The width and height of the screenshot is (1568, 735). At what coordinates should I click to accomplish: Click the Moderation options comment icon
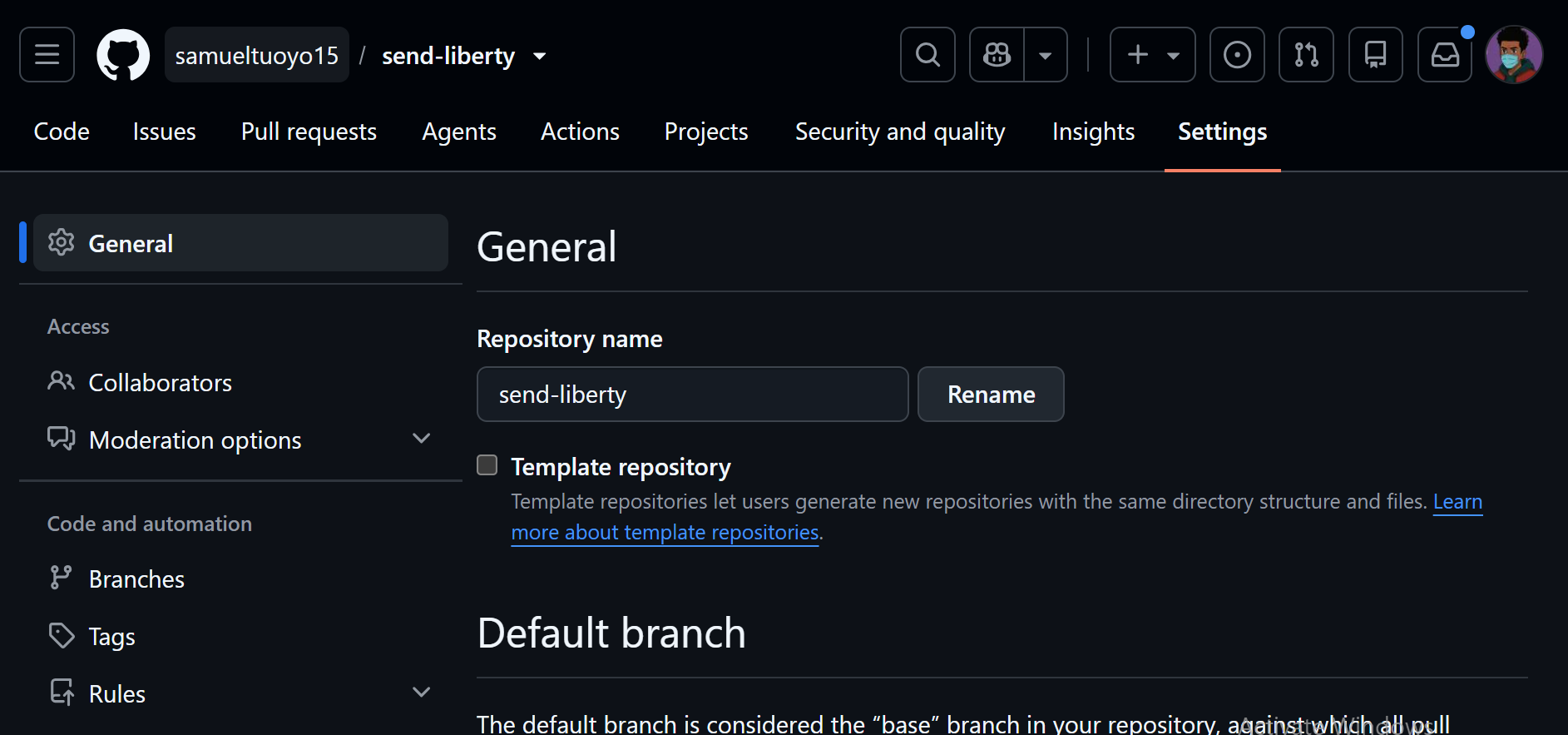click(x=62, y=439)
